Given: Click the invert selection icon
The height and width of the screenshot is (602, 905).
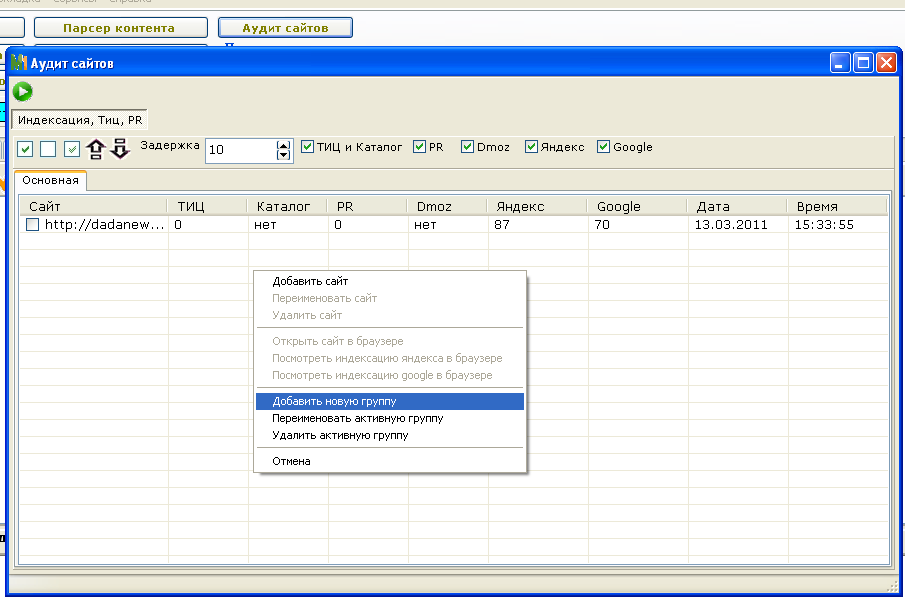Looking at the screenshot, I should click(72, 150).
